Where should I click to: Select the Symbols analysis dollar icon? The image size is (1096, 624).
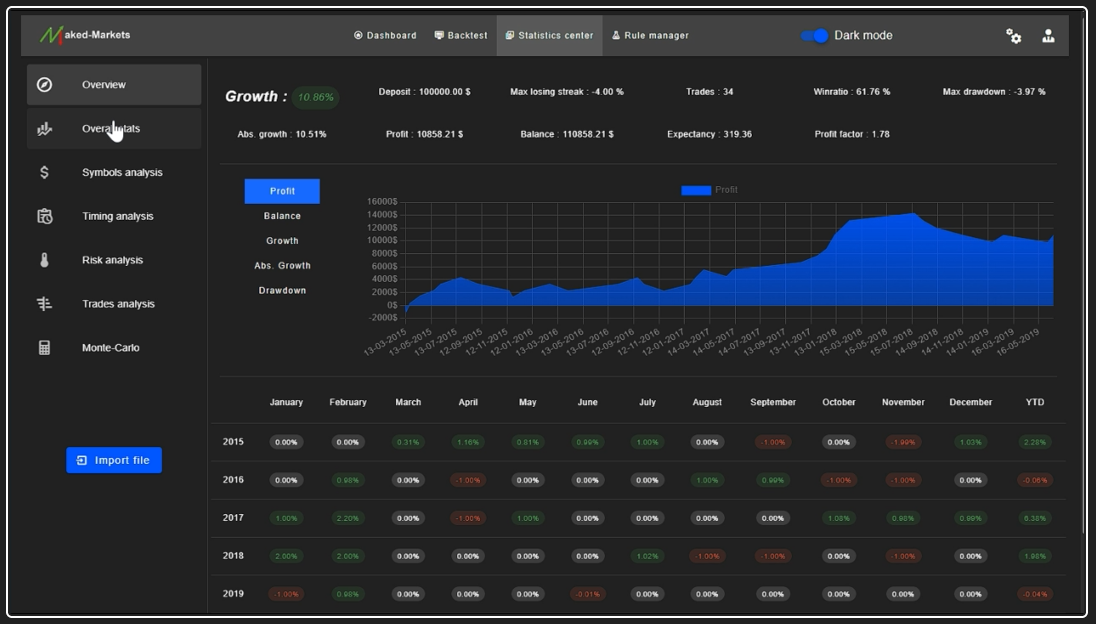[44, 172]
